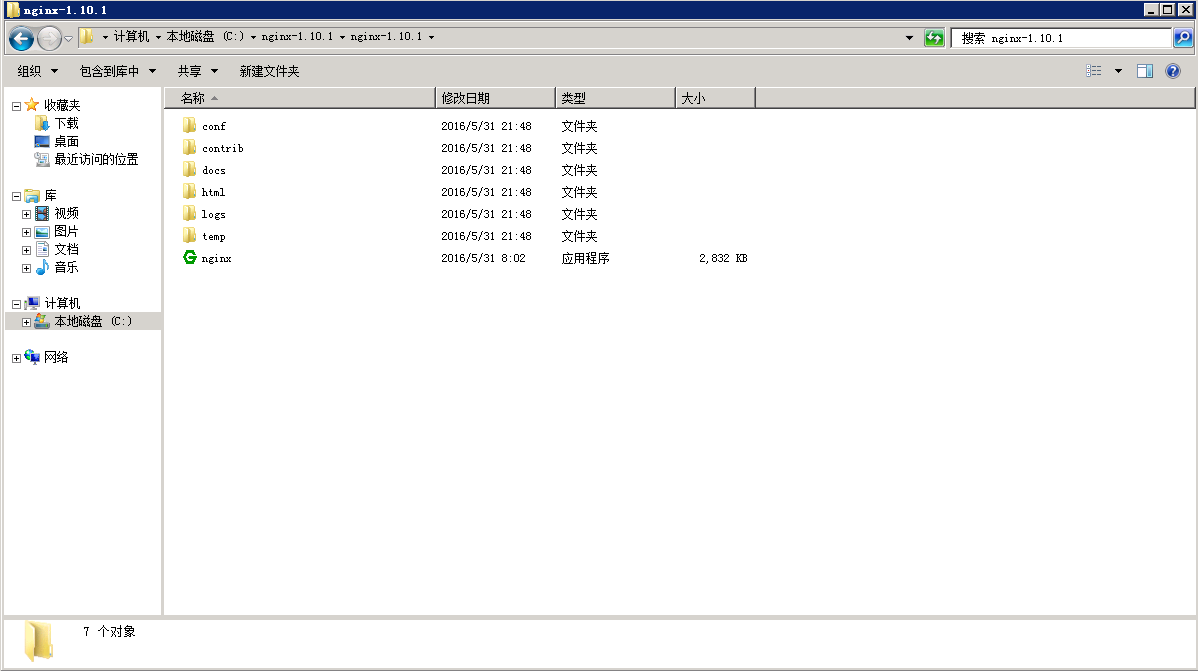The width and height of the screenshot is (1198, 671).
Task: Expand the 网络 tree node
Action: 16,358
